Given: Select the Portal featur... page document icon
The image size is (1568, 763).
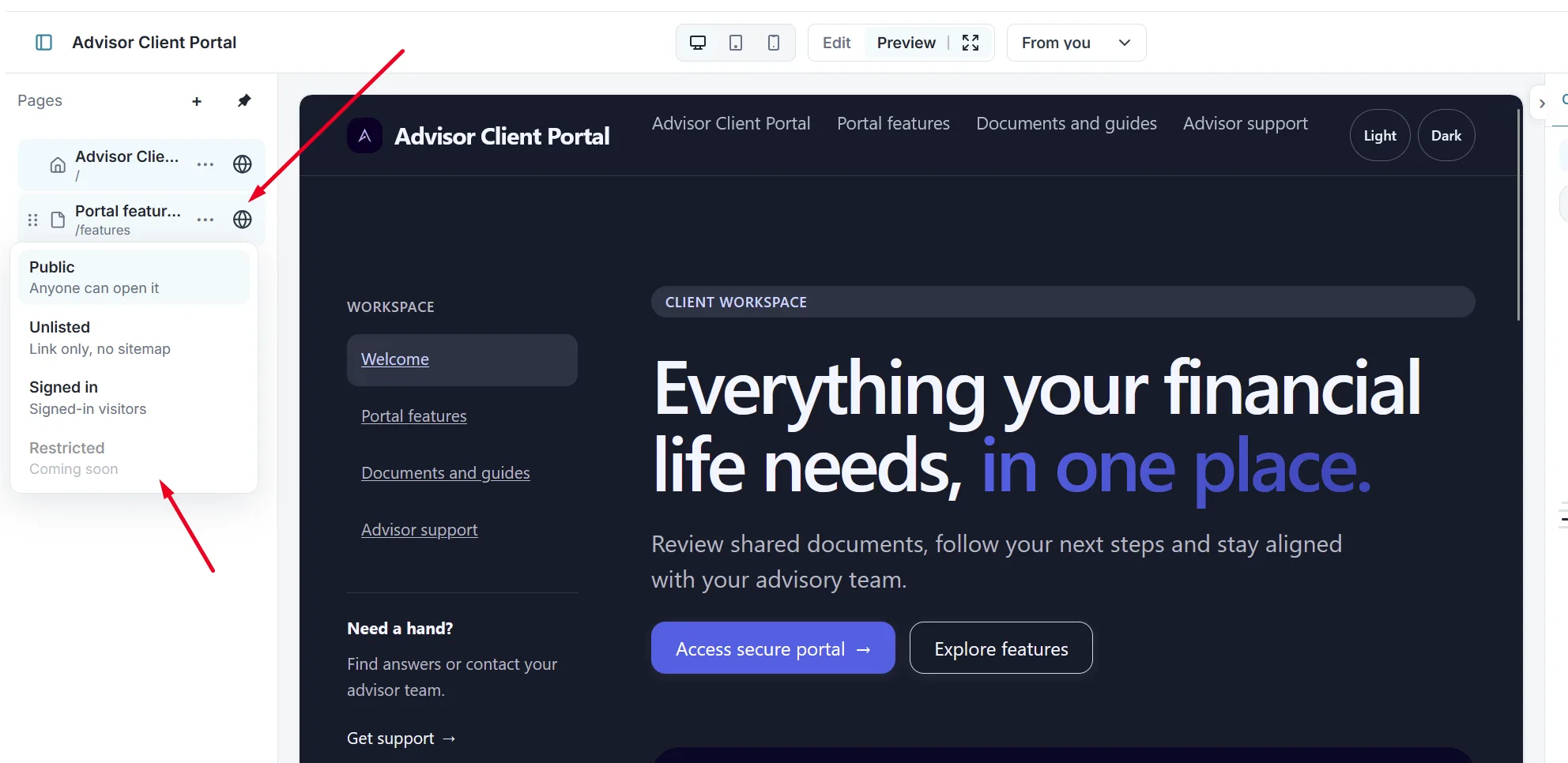Looking at the screenshot, I should click(58, 220).
